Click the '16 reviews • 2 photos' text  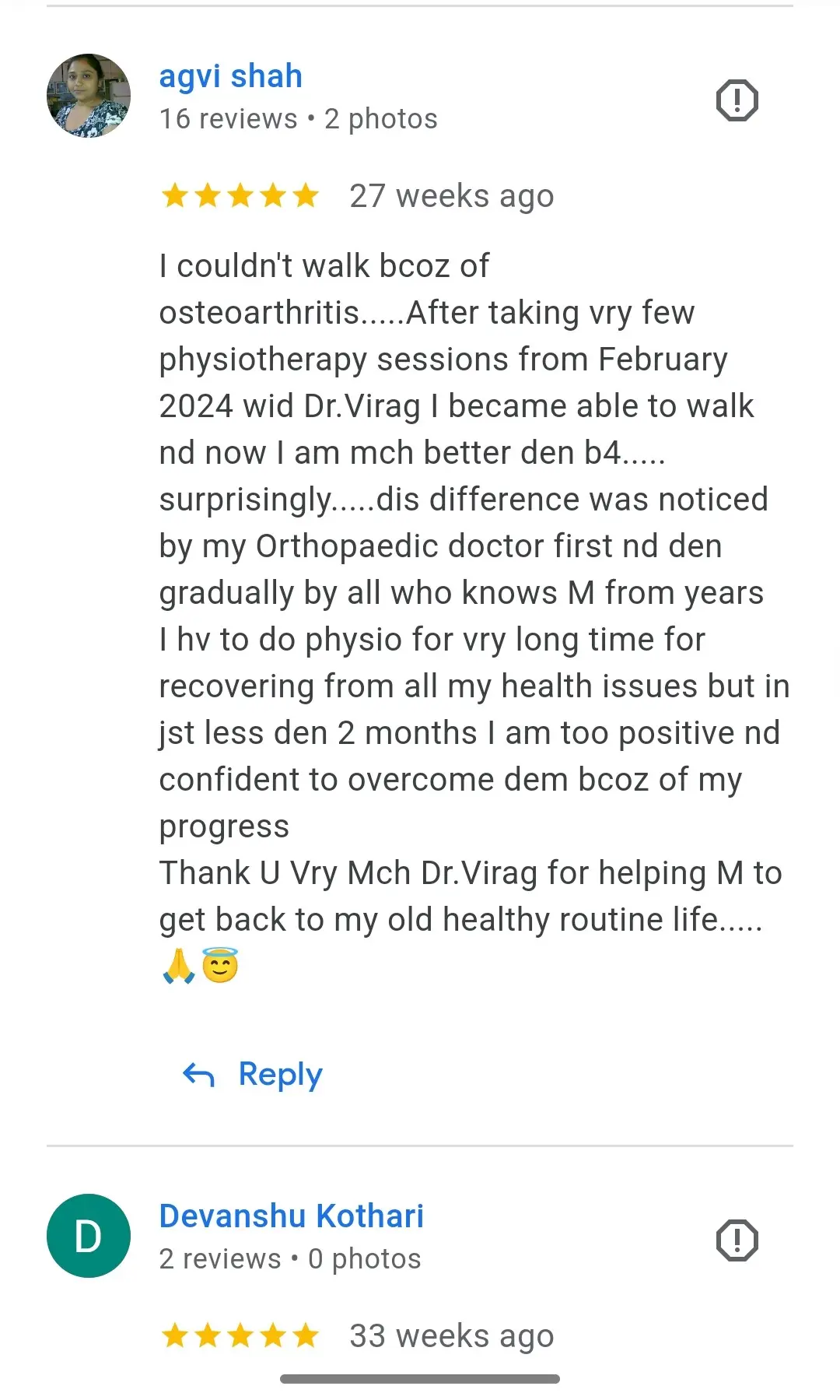pyautogui.click(x=299, y=119)
